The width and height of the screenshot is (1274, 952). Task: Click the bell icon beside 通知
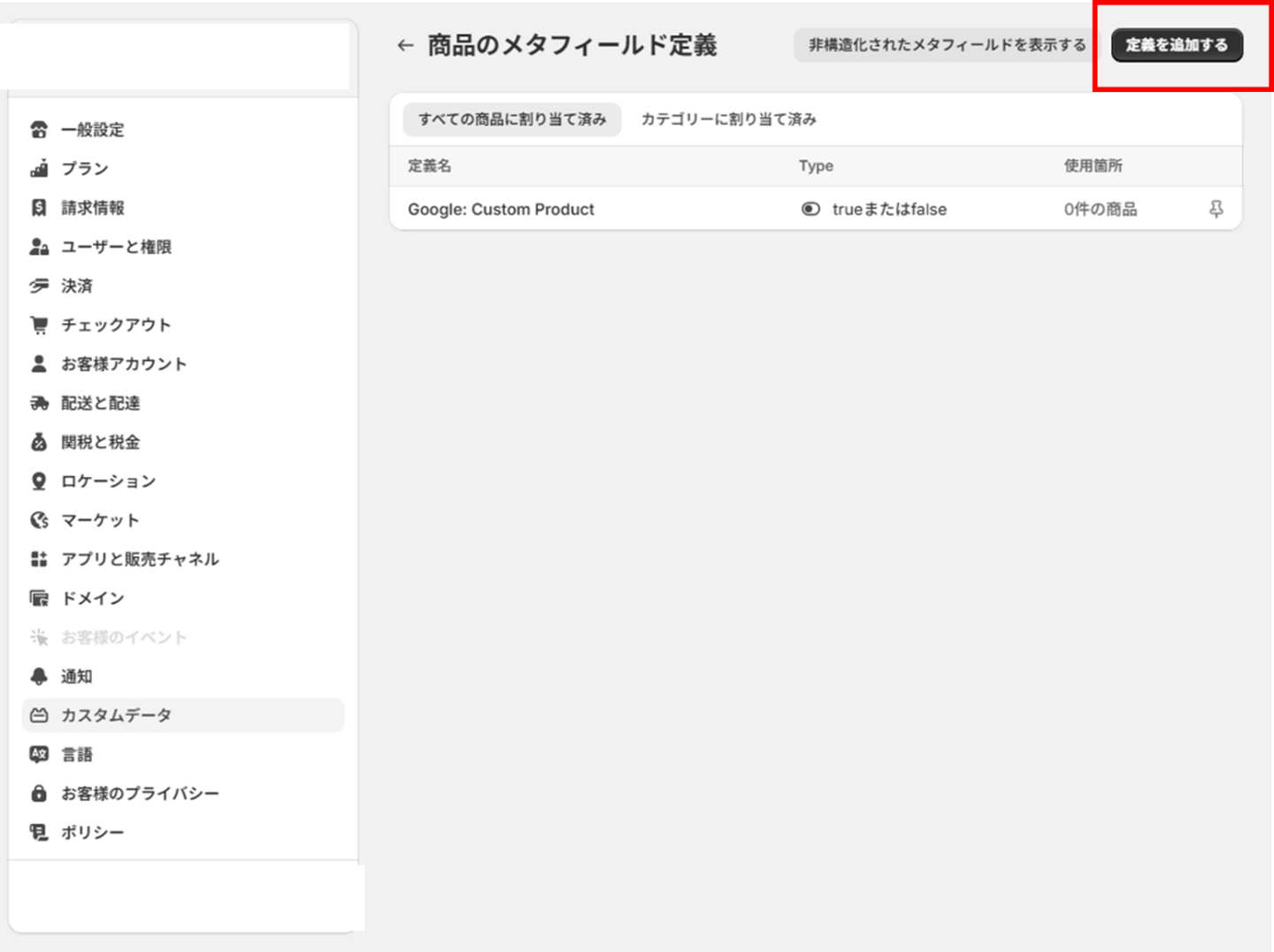pos(39,677)
